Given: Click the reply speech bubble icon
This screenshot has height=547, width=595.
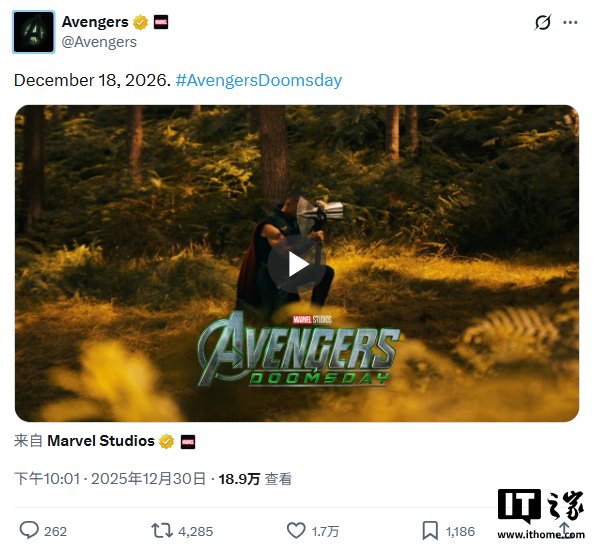Looking at the screenshot, I should click(29, 530).
